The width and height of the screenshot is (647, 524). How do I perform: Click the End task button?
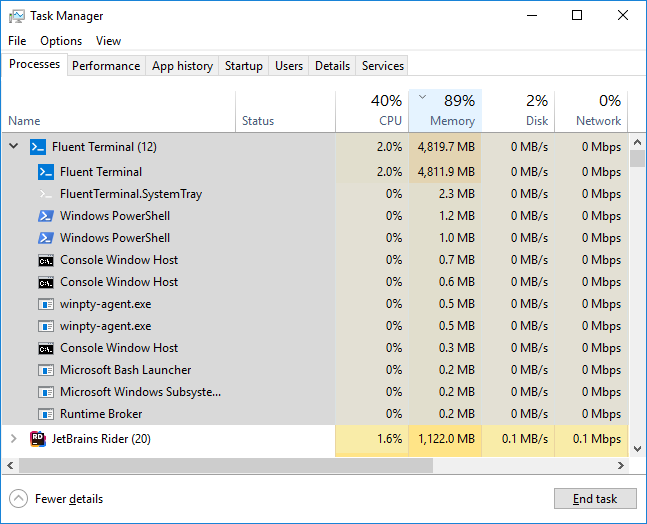595,499
